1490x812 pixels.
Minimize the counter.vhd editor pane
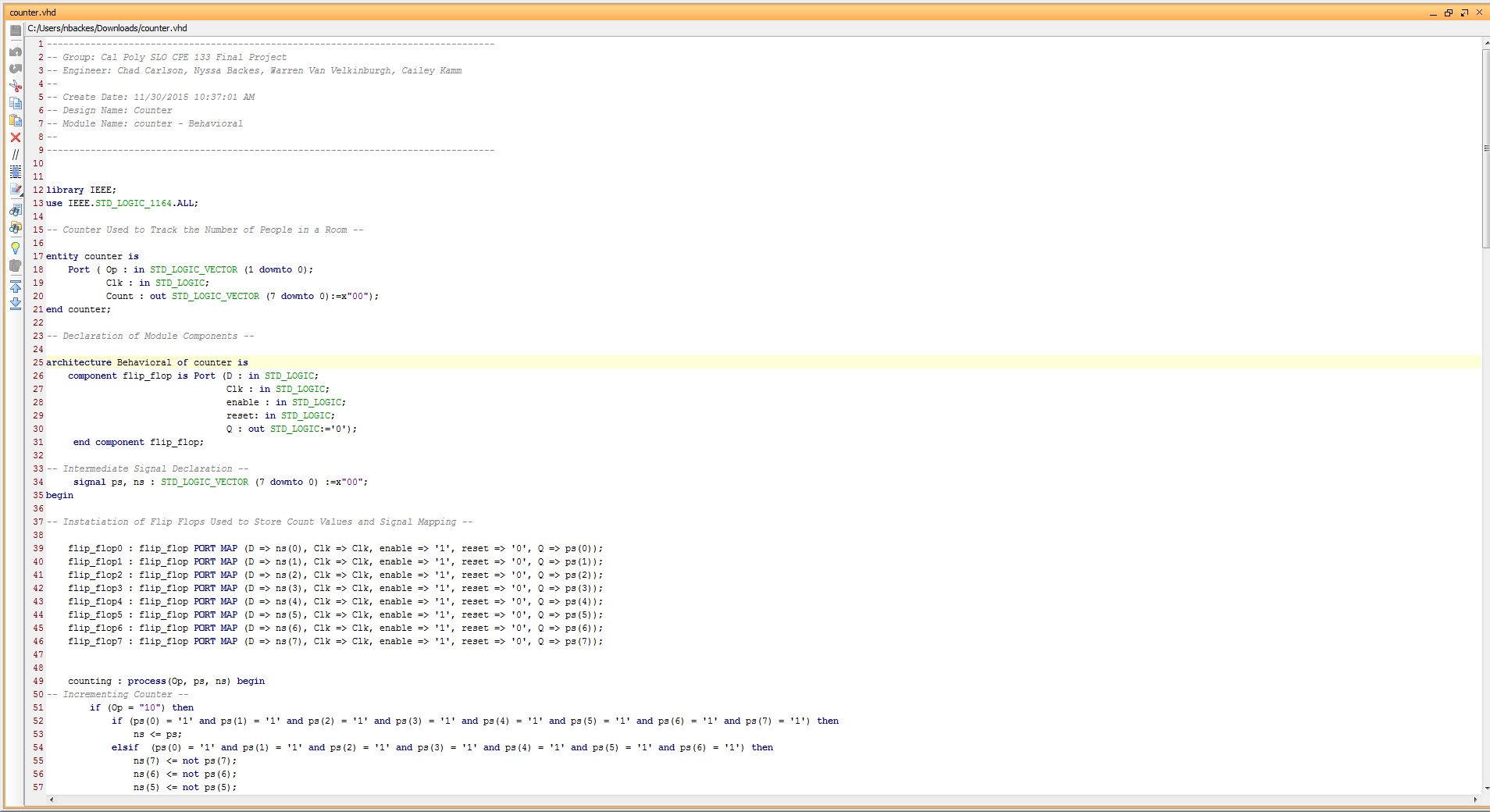[1433, 12]
